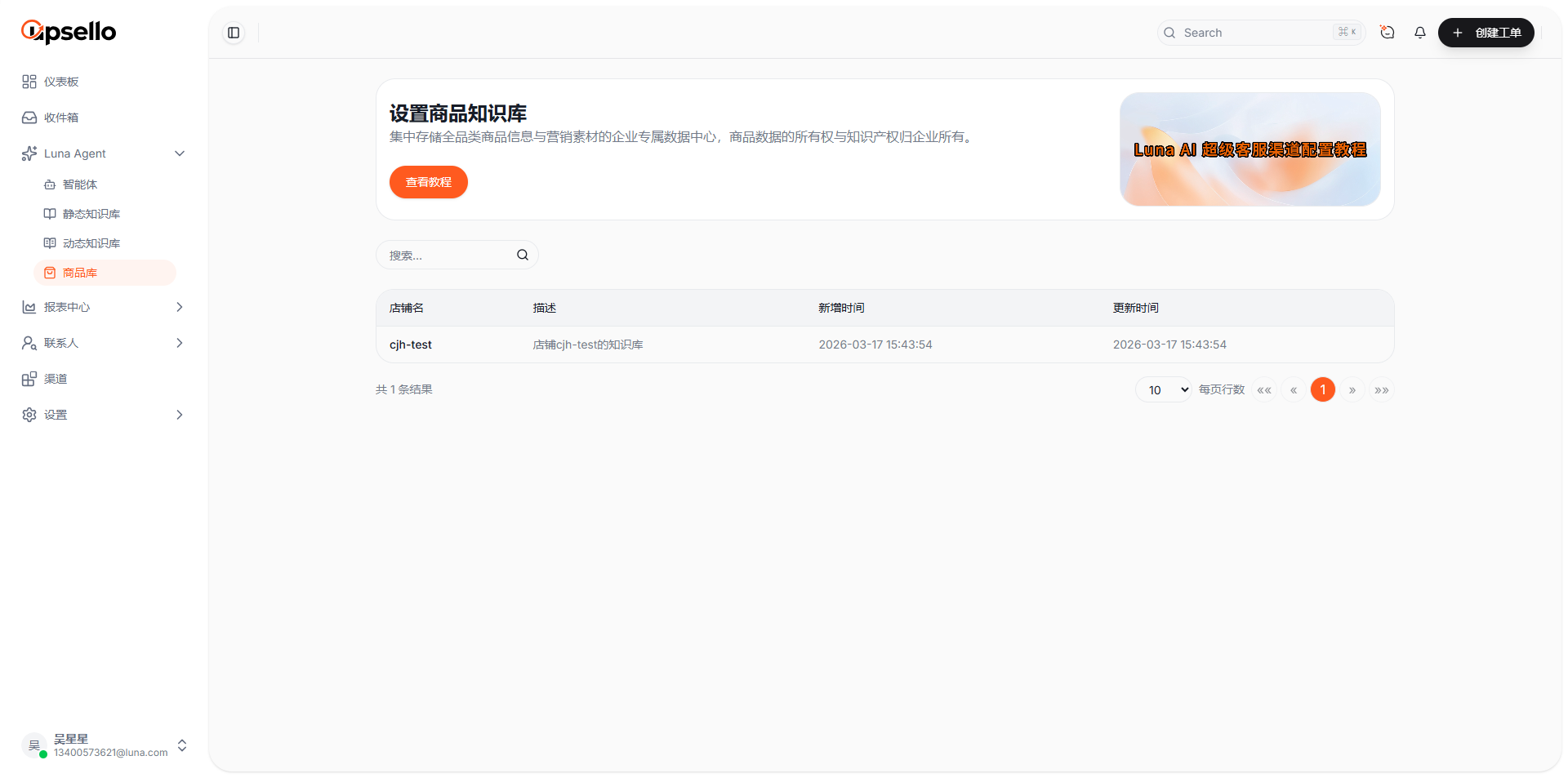This screenshot has height=778, width=1568.
Task: Open the dashboard 仪表板 icon
Action: (29, 82)
